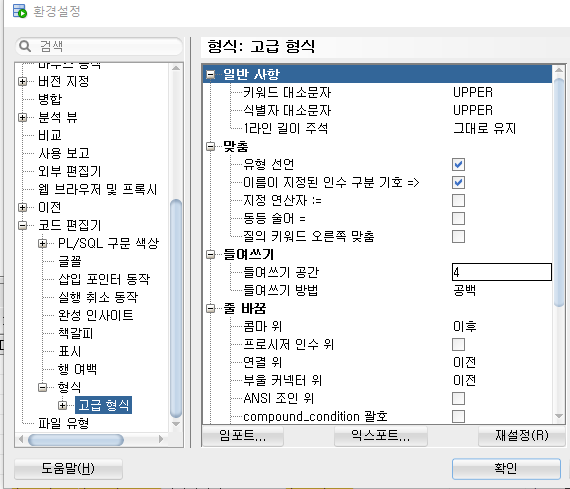Image resolution: width=570 pixels, height=489 pixels.
Task: Collapse the 형식 tree node
Action: [x=43, y=387]
